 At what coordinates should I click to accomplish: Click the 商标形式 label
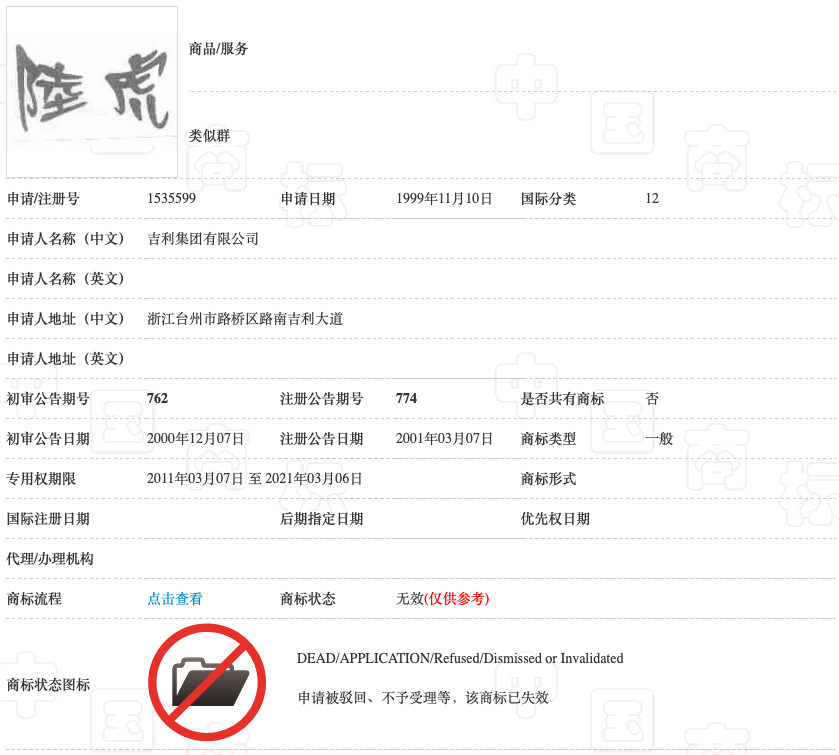548,479
